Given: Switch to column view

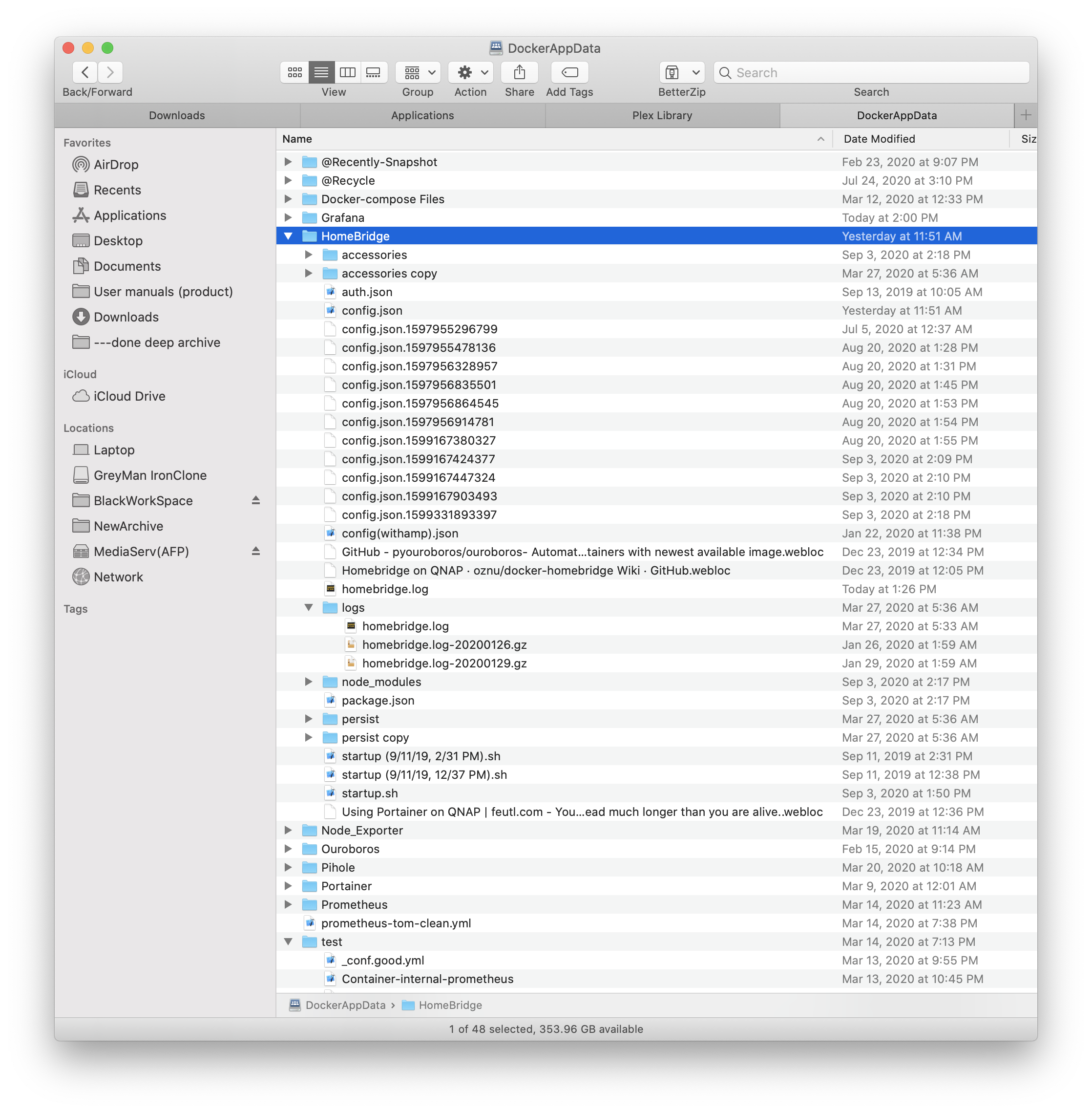Looking at the screenshot, I should click(x=348, y=72).
